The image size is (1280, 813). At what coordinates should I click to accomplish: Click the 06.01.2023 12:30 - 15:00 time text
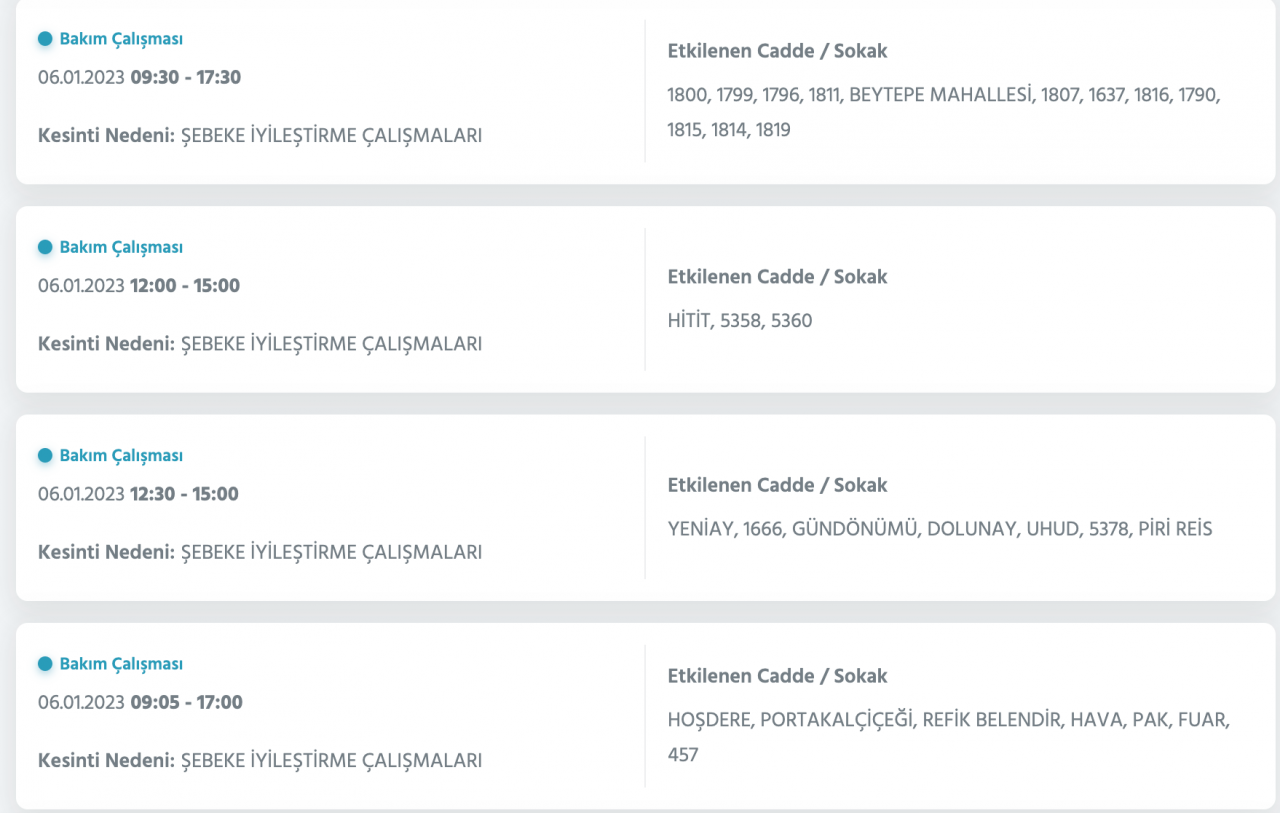pyautogui.click(x=138, y=493)
